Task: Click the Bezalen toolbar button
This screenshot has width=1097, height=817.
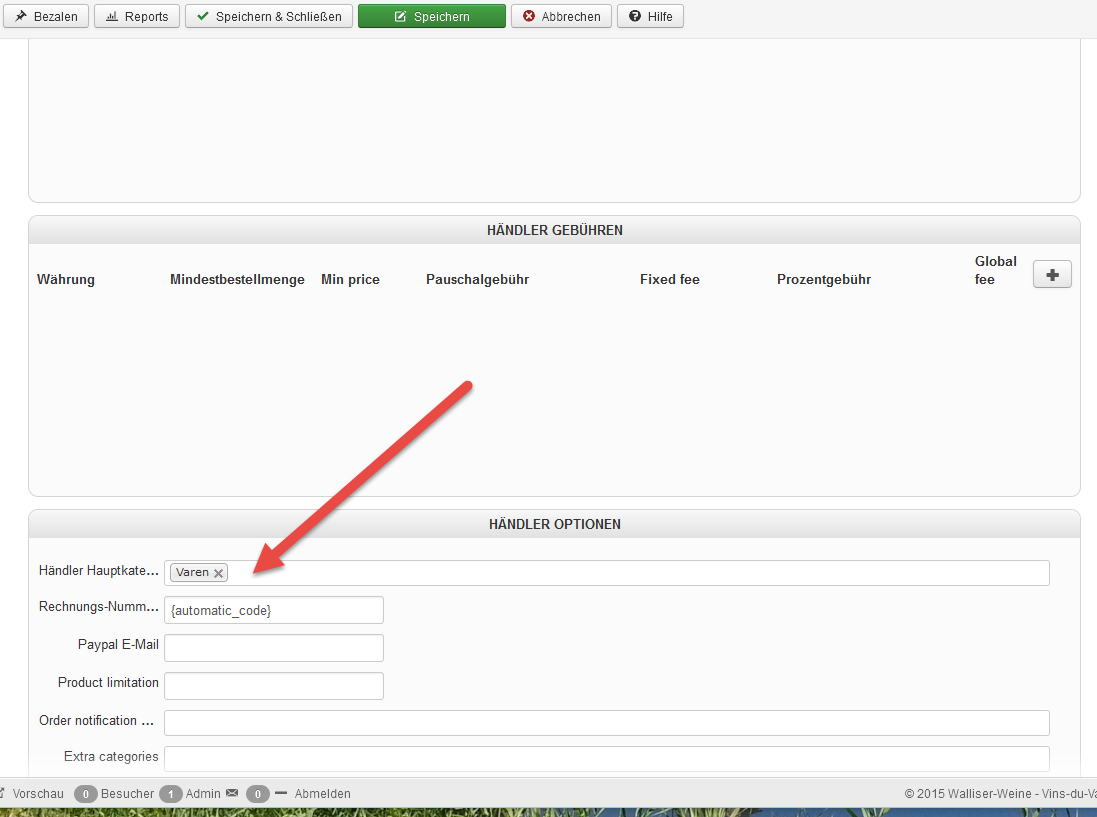Action: coord(46,16)
